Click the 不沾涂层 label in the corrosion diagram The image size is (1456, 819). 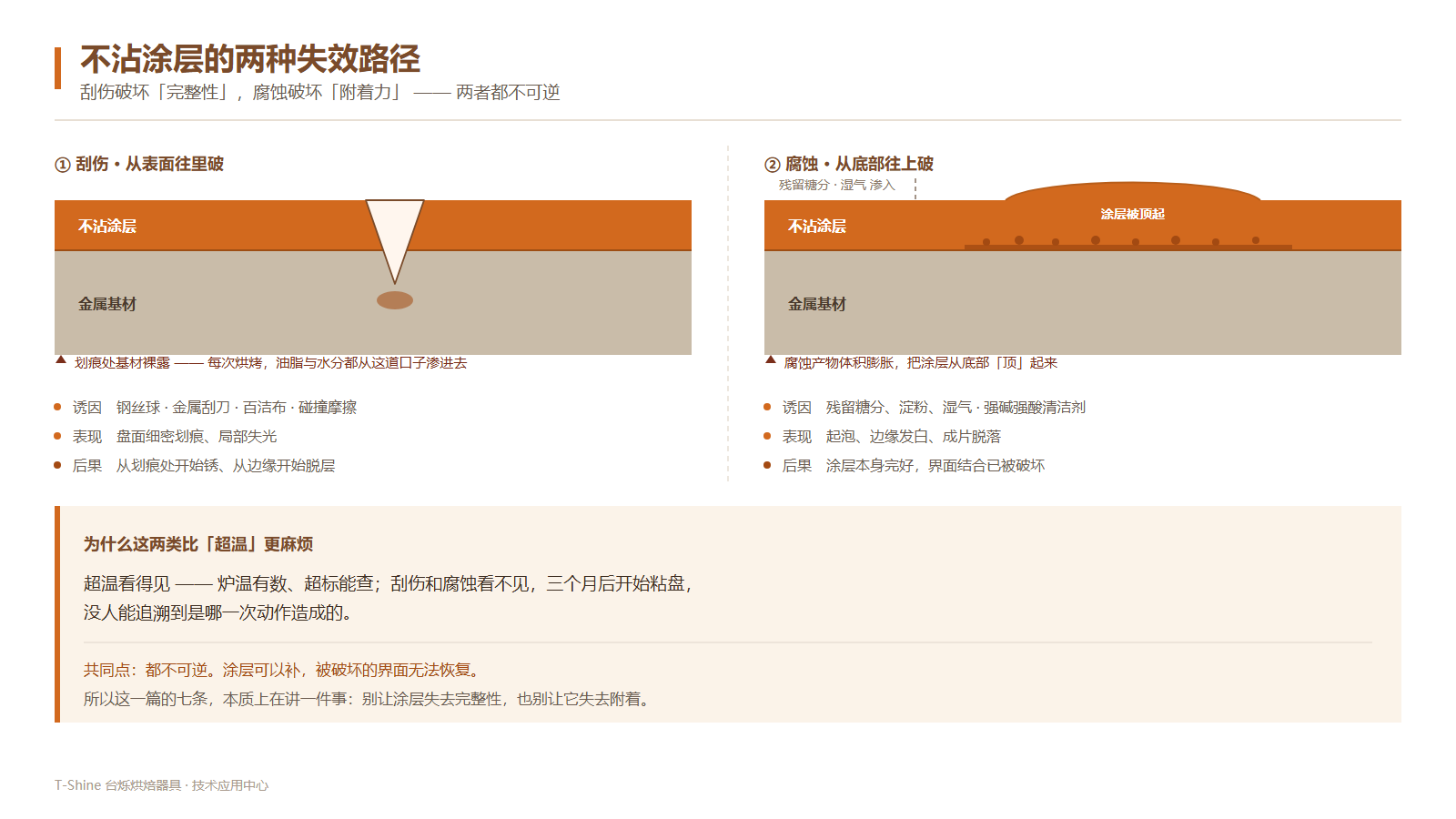(817, 226)
